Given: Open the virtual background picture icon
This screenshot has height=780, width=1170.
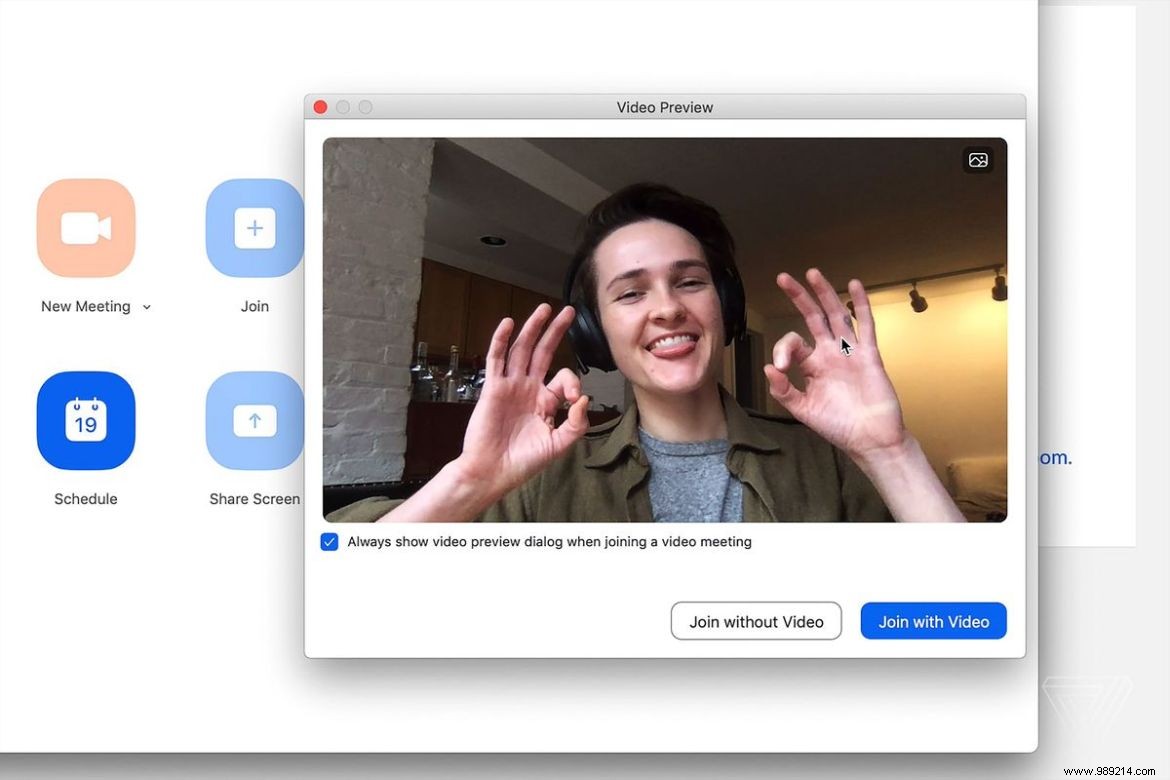Looking at the screenshot, I should [977, 159].
